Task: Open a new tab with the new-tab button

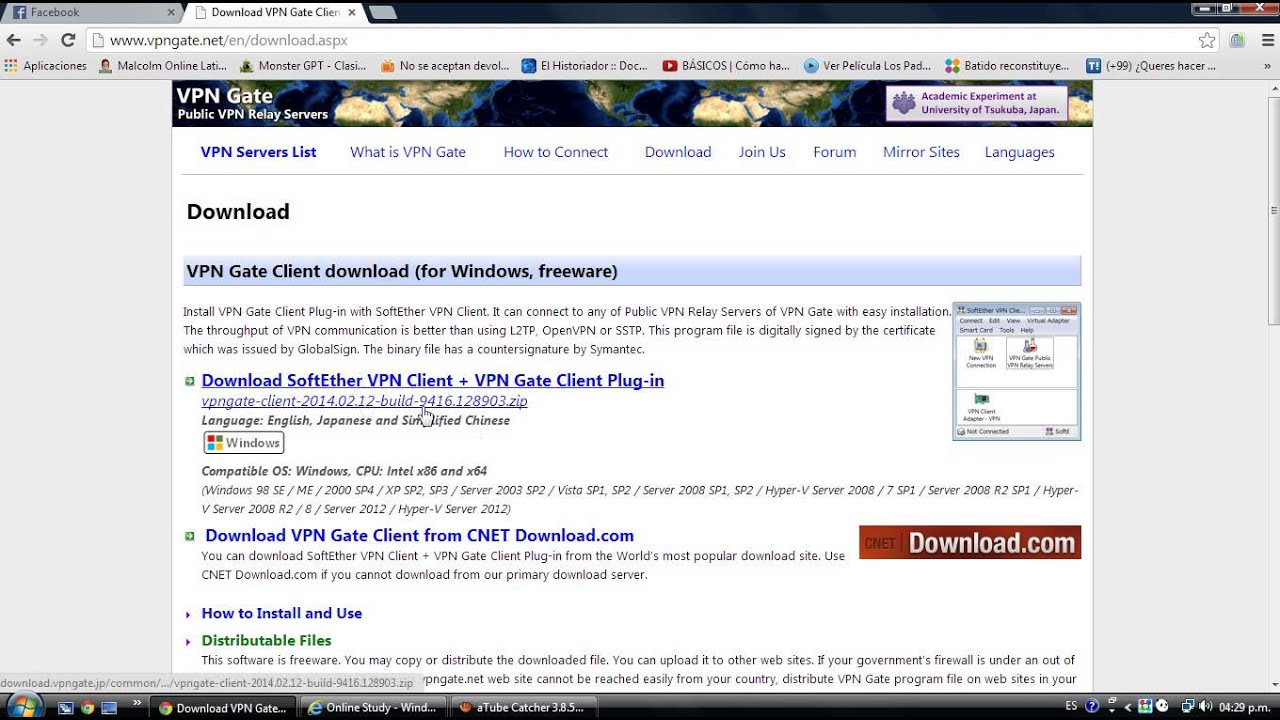Action: coord(383,13)
